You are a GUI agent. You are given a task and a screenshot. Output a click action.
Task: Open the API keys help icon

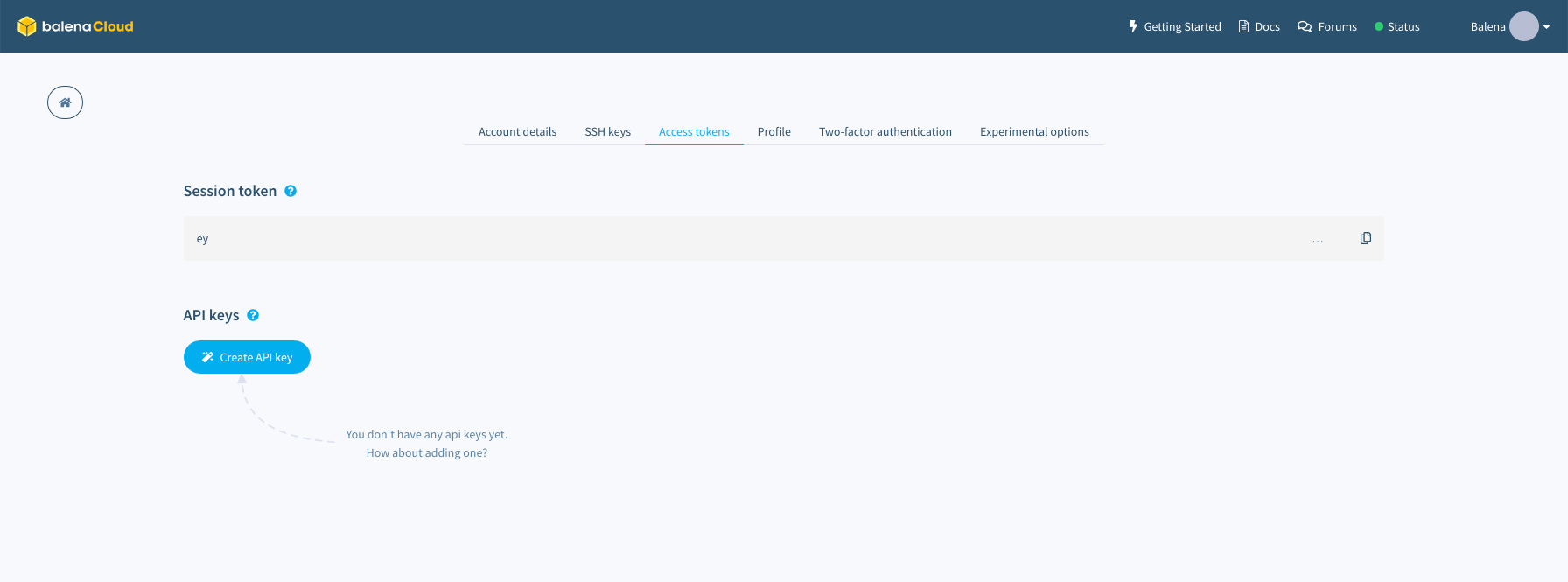pos(253,315)
